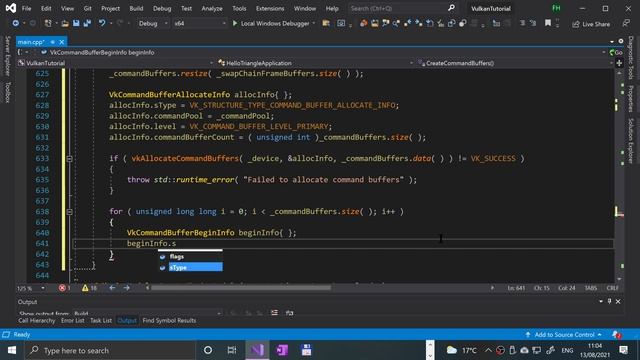Click the previous issue arrow
This screenshot has width=640, height=360.
pos(112,288)
